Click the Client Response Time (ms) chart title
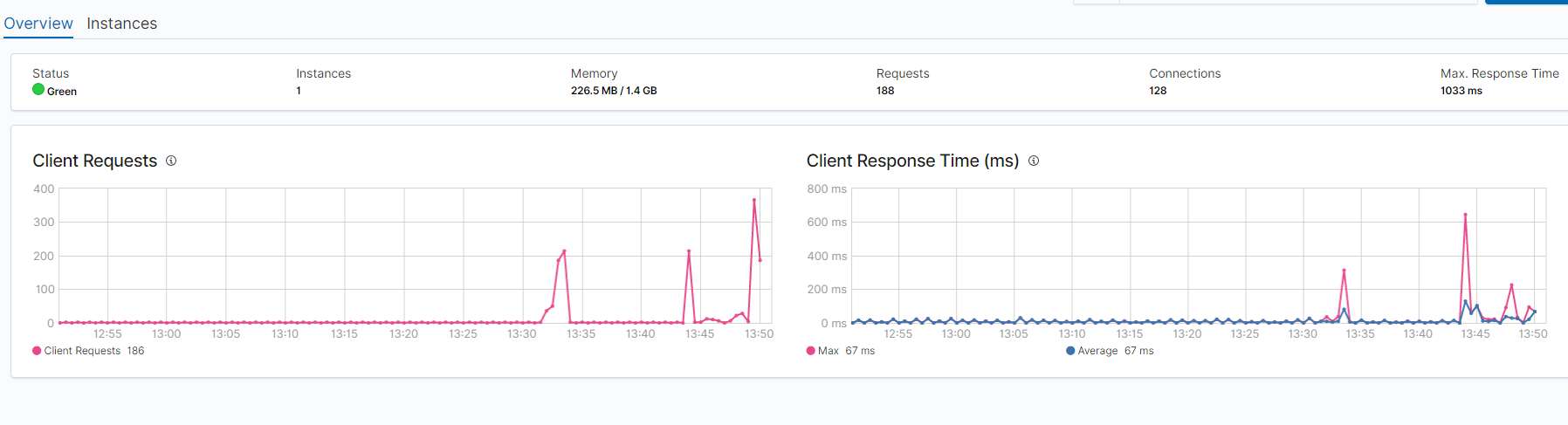Viewport: 1568px width, 425px height. 912,161
